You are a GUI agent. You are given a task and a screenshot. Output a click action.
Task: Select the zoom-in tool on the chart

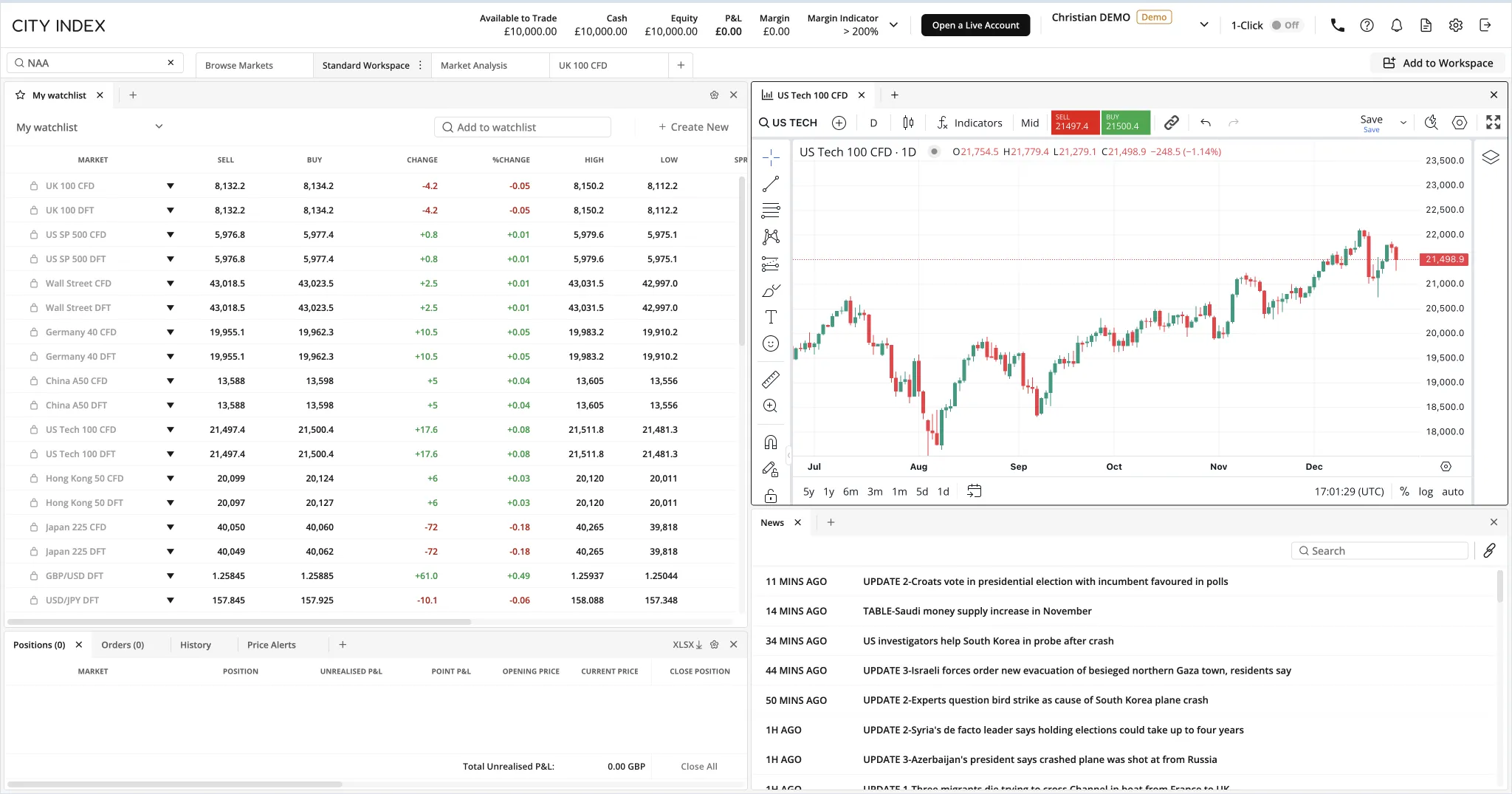pos(772,405)
